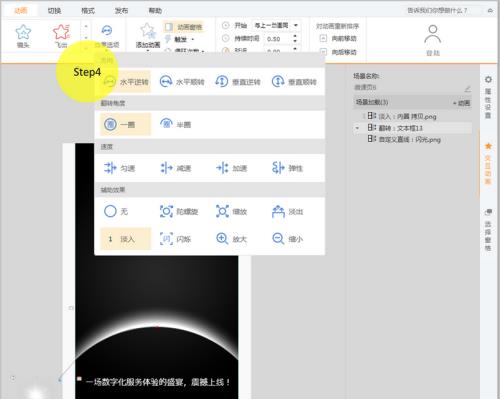Open the 格式 tab
The image size is (500, 399).
pyautogui.click(x=88, y=11)
